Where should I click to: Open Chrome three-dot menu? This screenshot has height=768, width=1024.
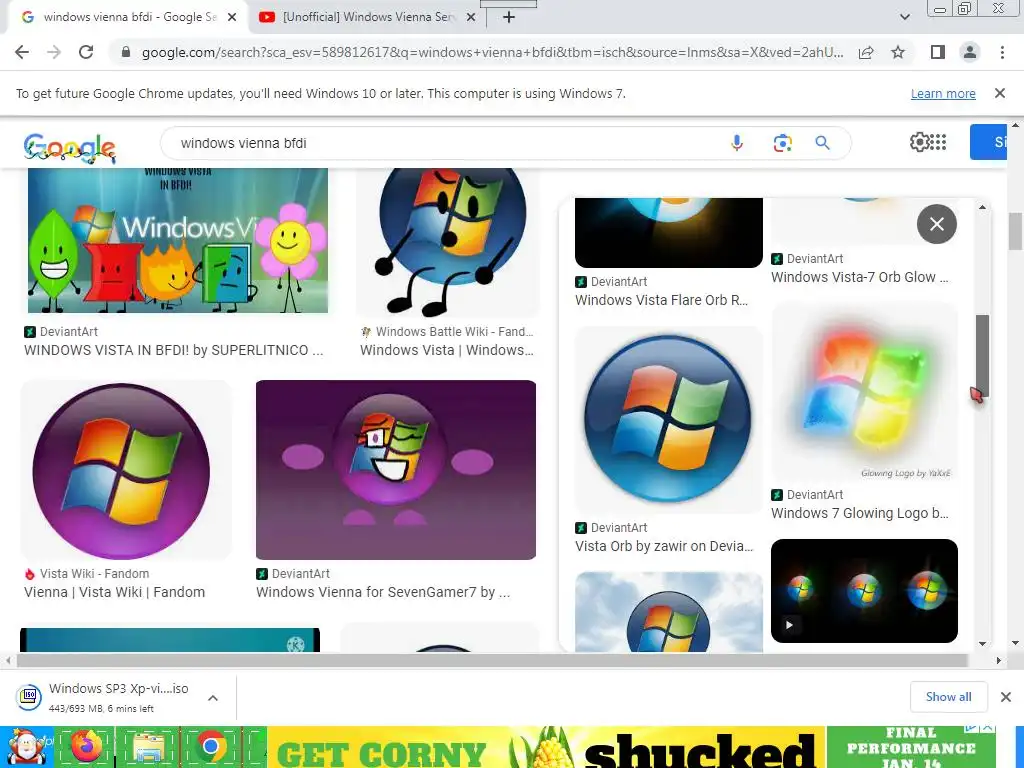1002,52
